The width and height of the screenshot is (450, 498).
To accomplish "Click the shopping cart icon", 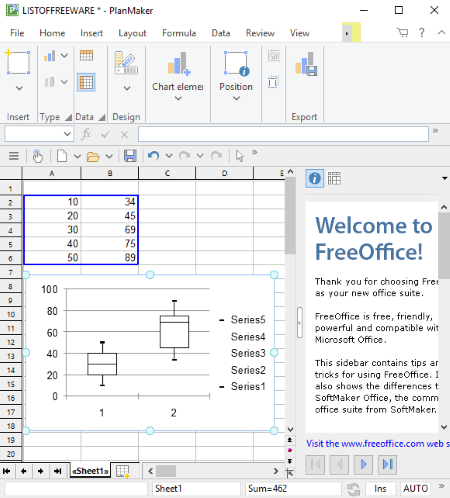I will pos(402,33).
